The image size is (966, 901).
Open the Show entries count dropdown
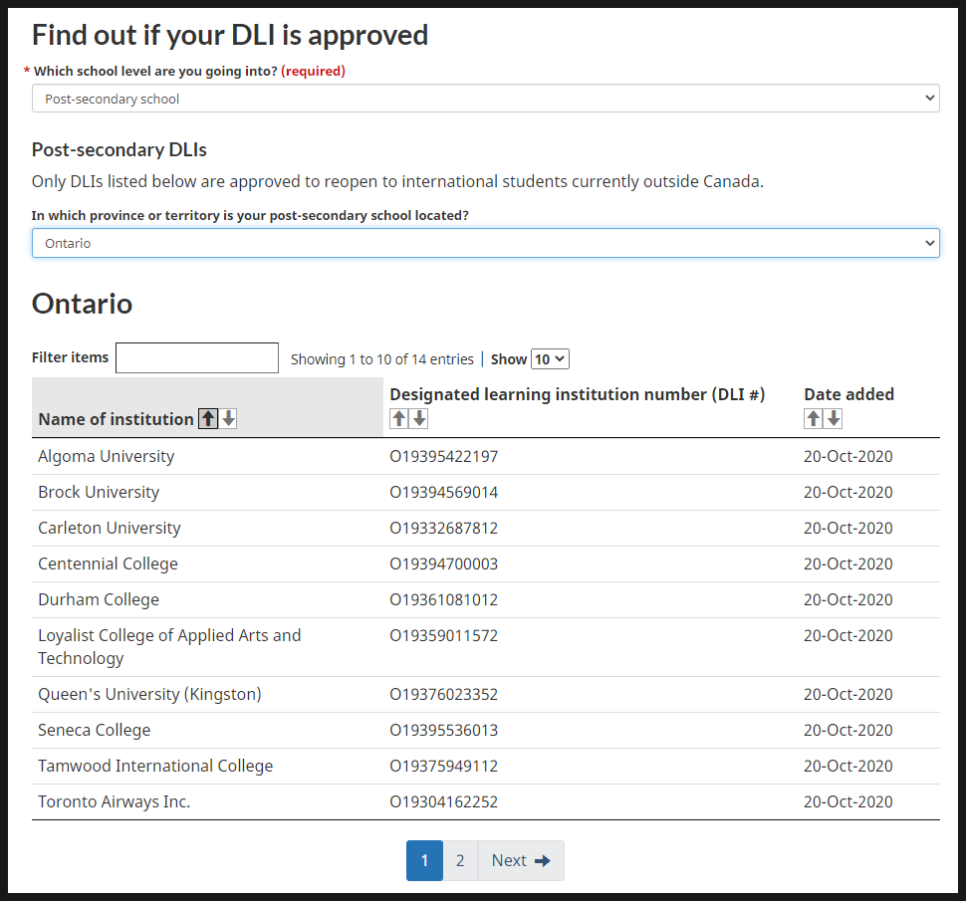click(549, 359)
